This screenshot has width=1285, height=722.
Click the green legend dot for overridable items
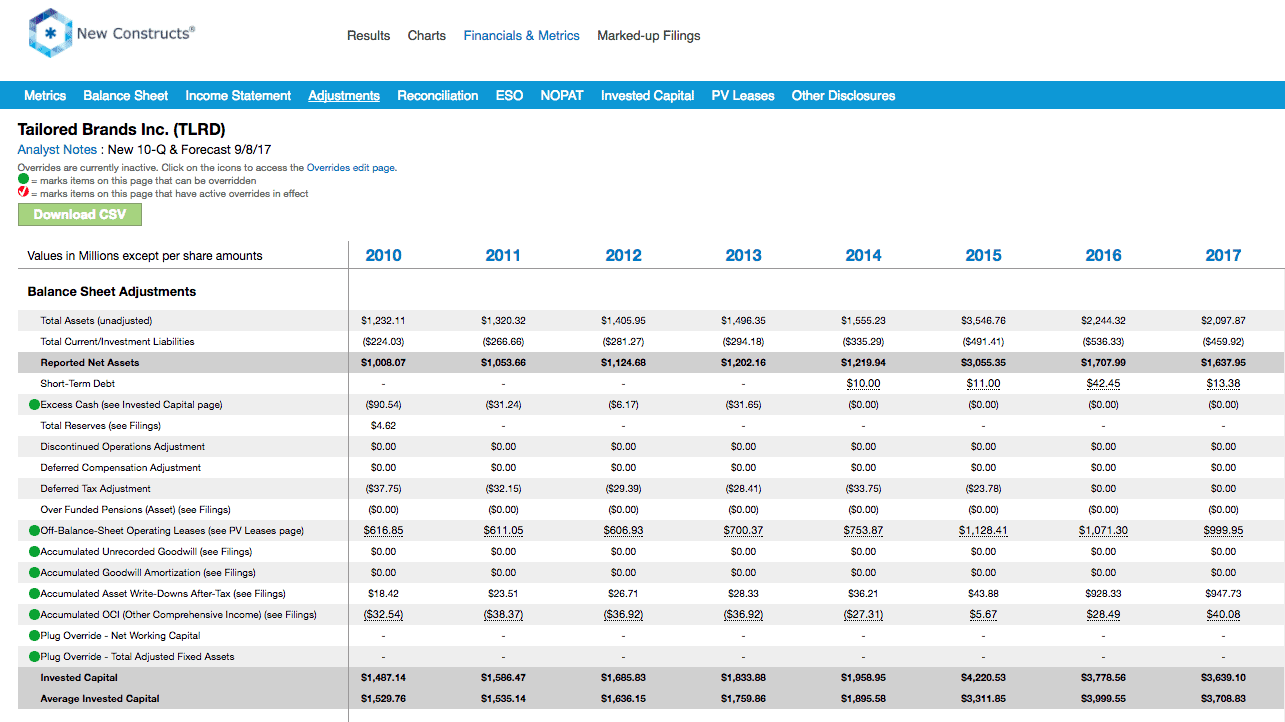click(23, 180)
